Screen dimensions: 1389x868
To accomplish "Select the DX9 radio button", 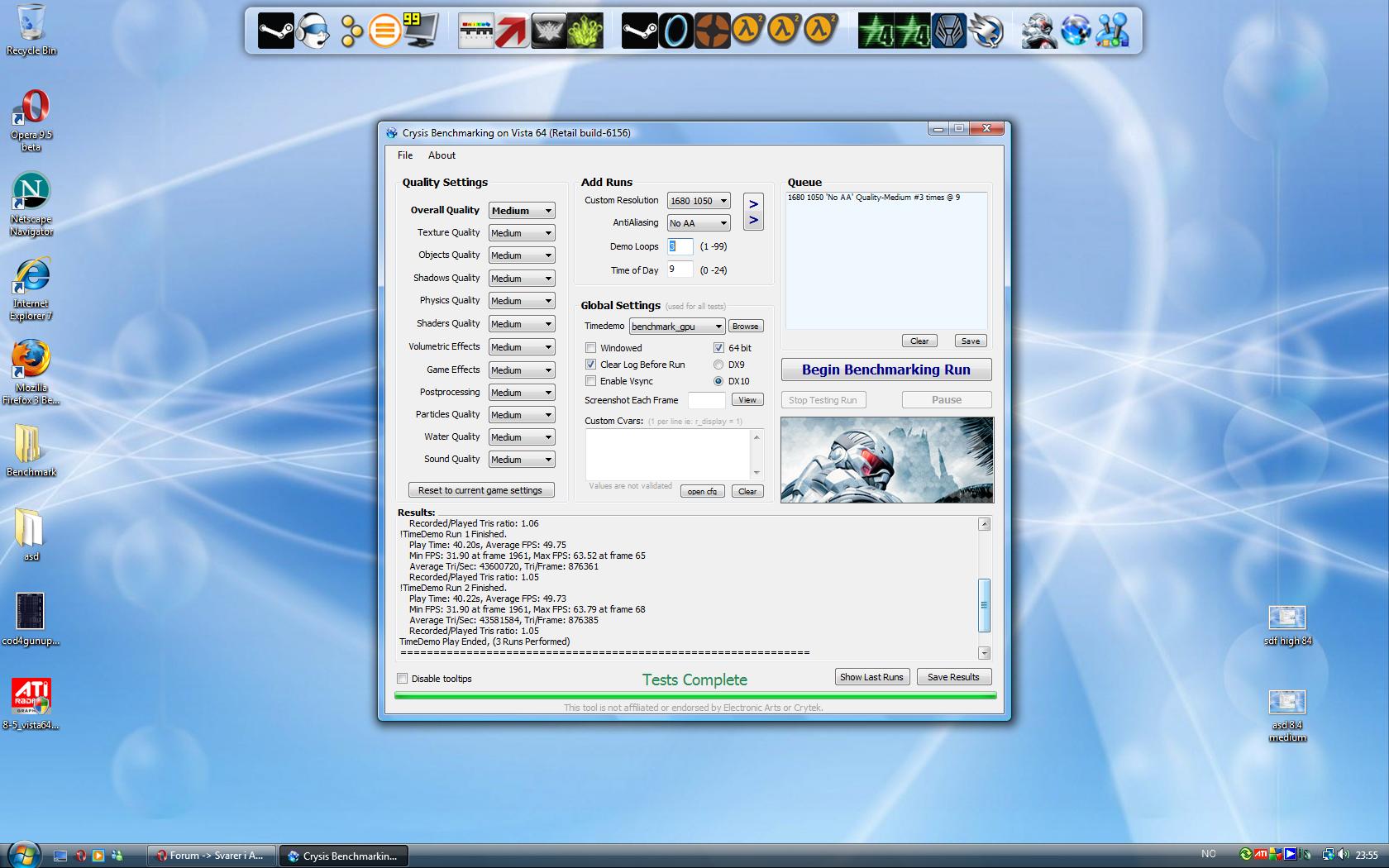I will point(718,365).
